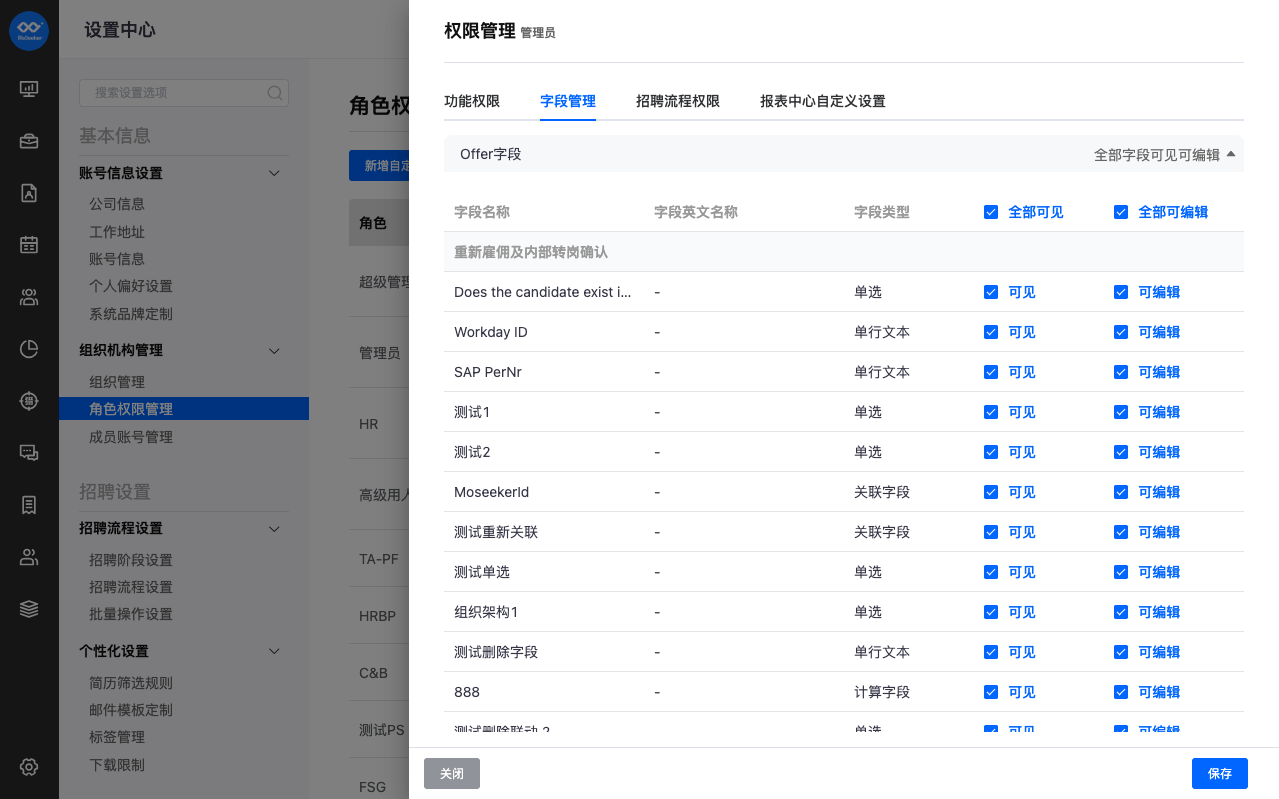Focus the 搜索设置选项 search field
The image size is (1279, 799).
[x=184, y=93]
